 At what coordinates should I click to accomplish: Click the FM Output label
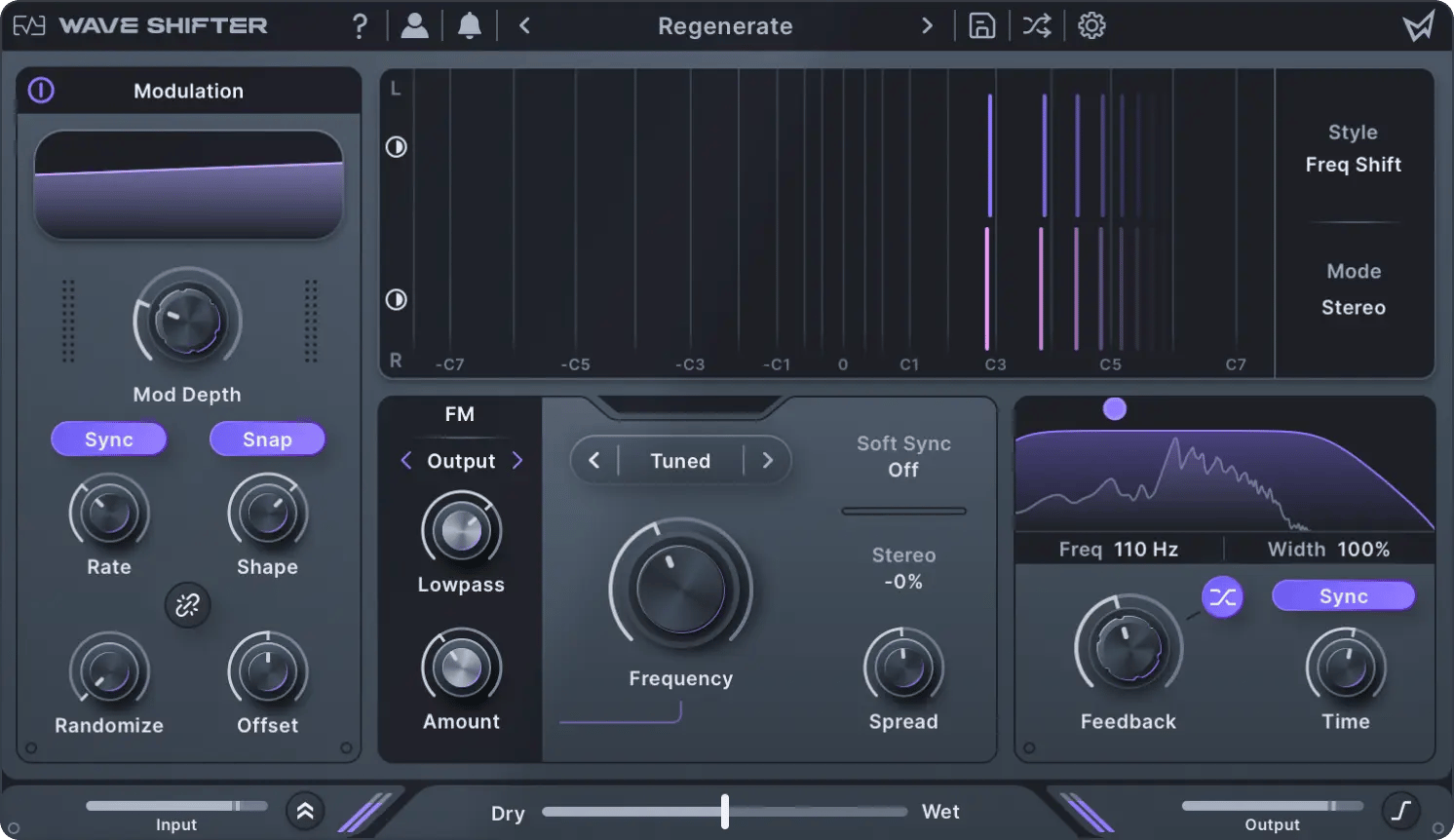click(x=461, y=461)
